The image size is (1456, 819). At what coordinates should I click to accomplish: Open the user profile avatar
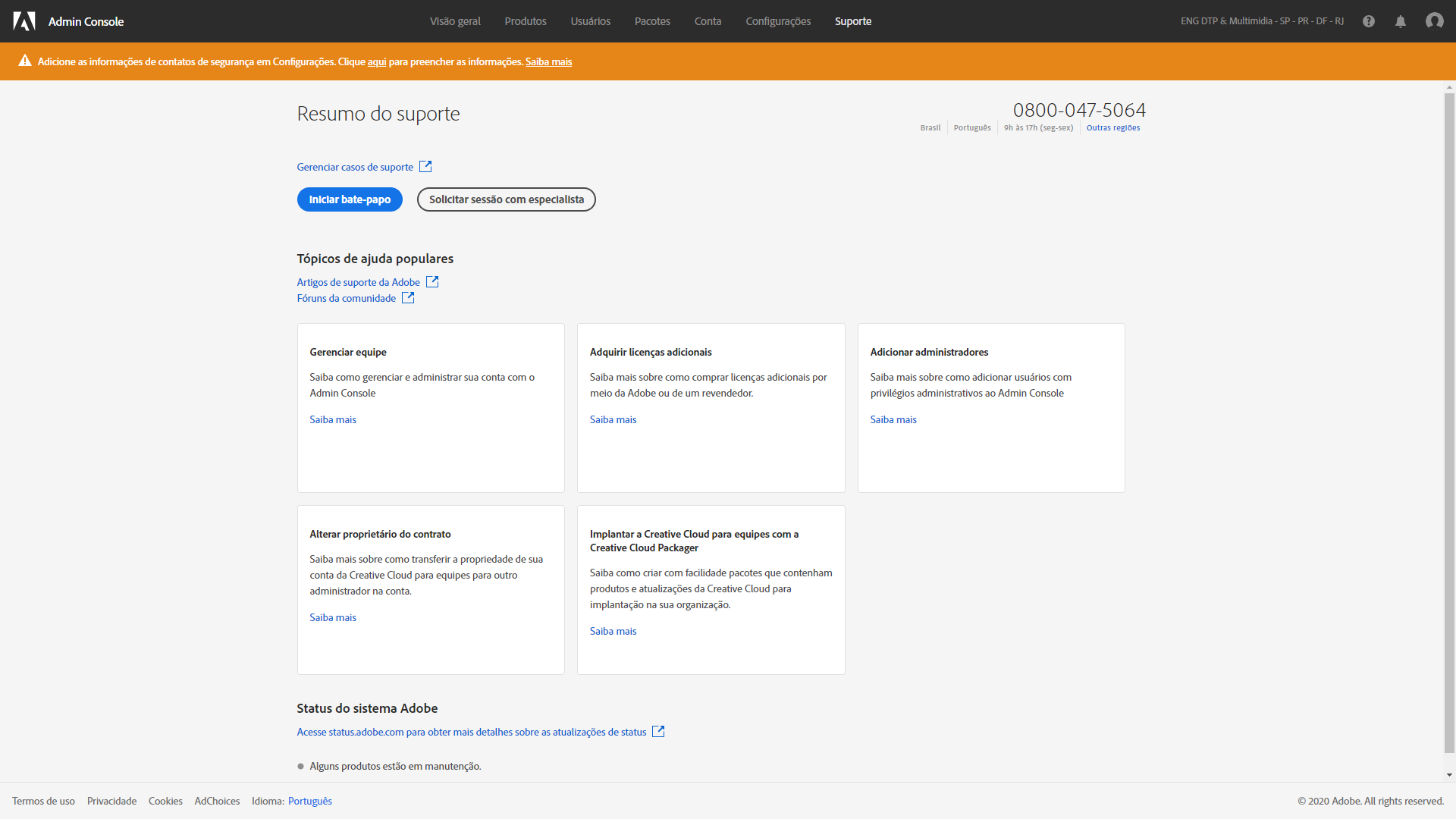[x=1435, y=21]
